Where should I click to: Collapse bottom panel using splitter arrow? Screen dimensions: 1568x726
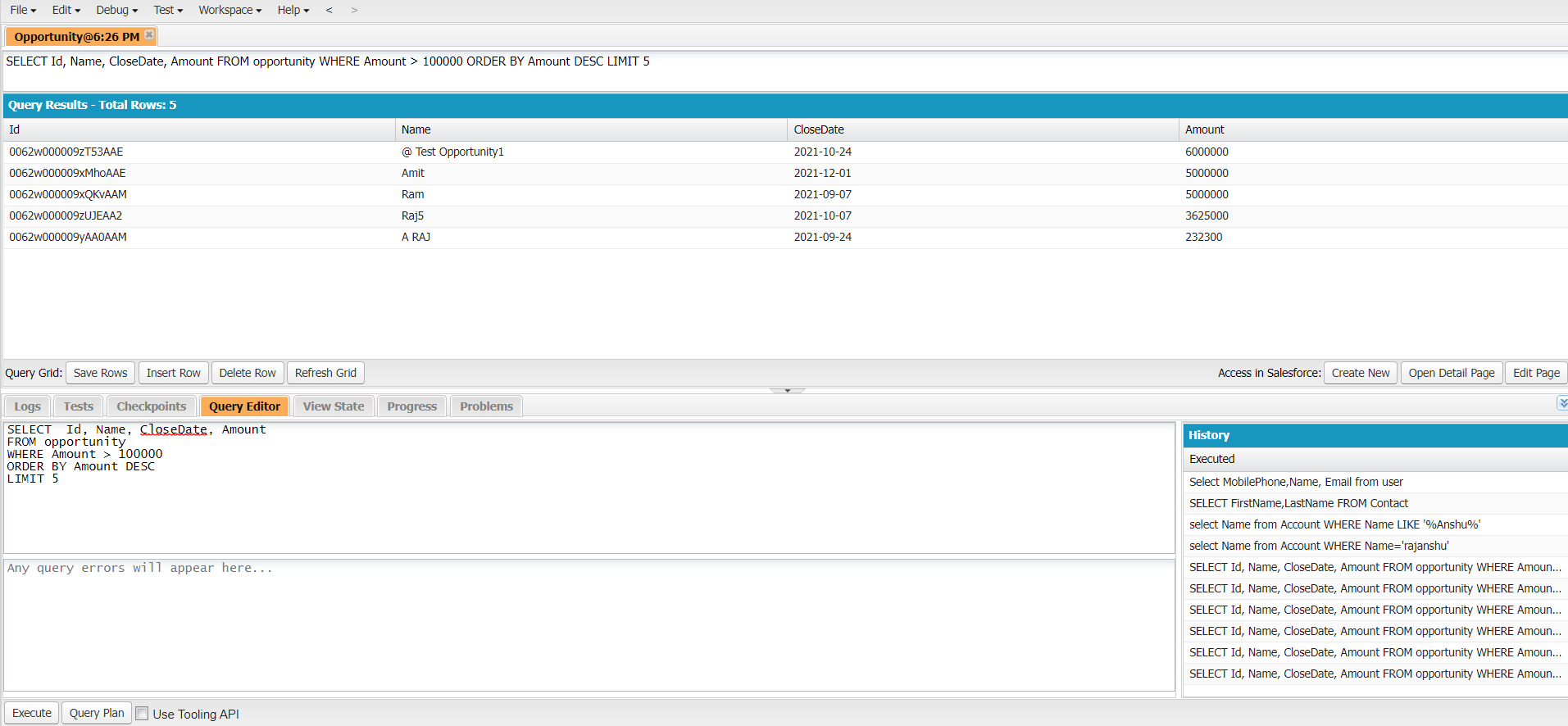[x=787, y=391]
